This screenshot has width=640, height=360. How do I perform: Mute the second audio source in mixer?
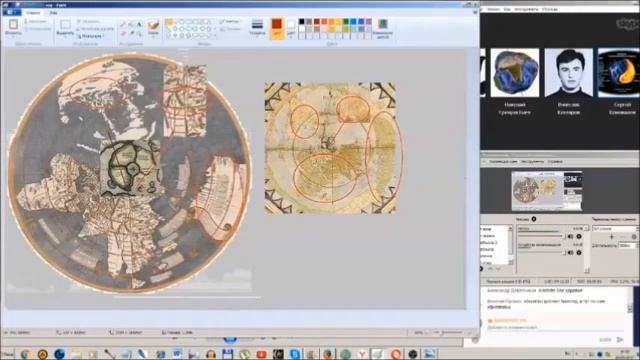[x=570, y=253]
